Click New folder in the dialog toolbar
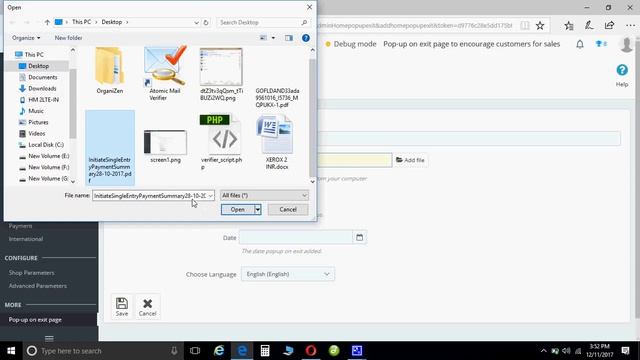The height and width of the screenshot is (360, 640). (69, 38)
